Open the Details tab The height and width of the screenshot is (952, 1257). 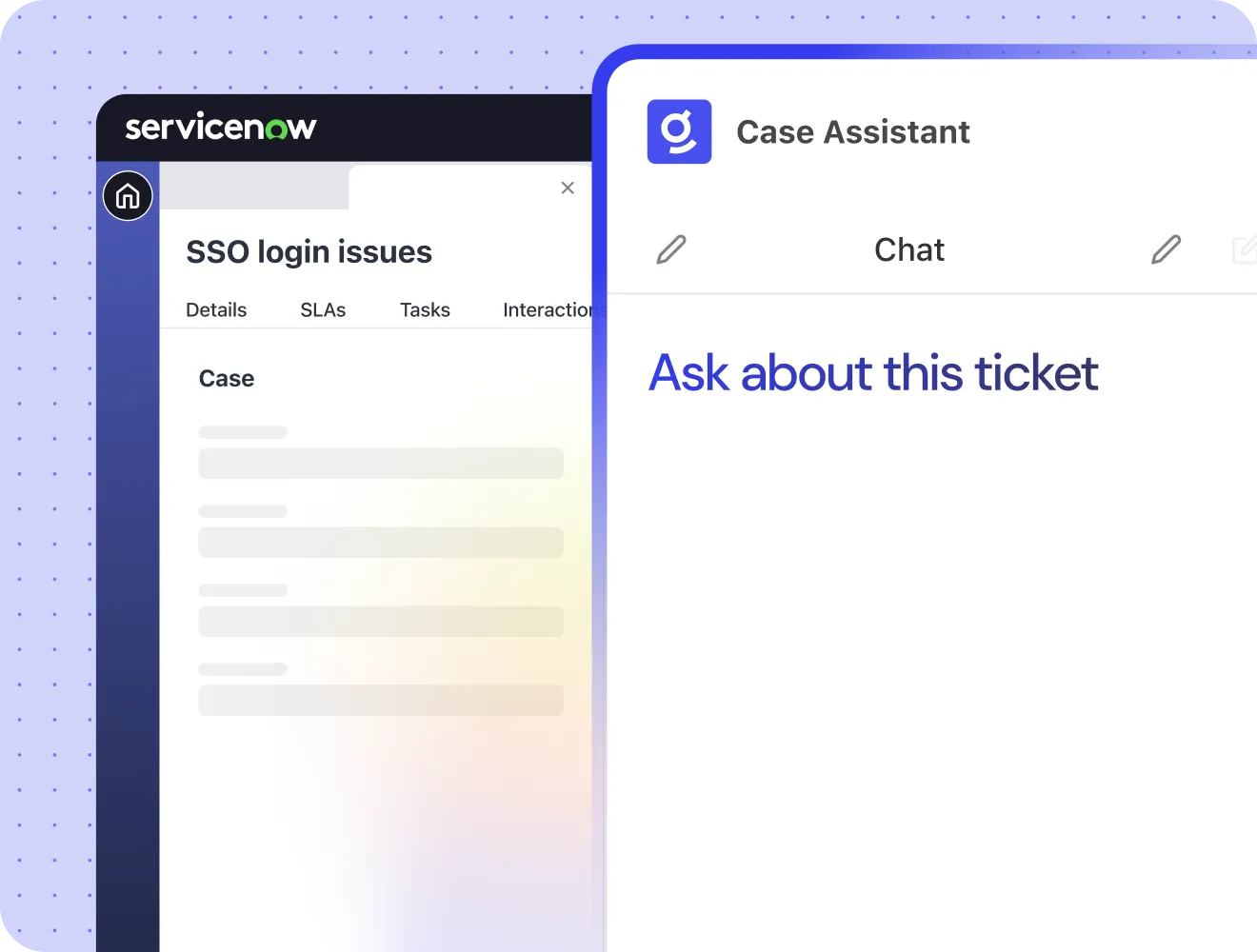216,309
